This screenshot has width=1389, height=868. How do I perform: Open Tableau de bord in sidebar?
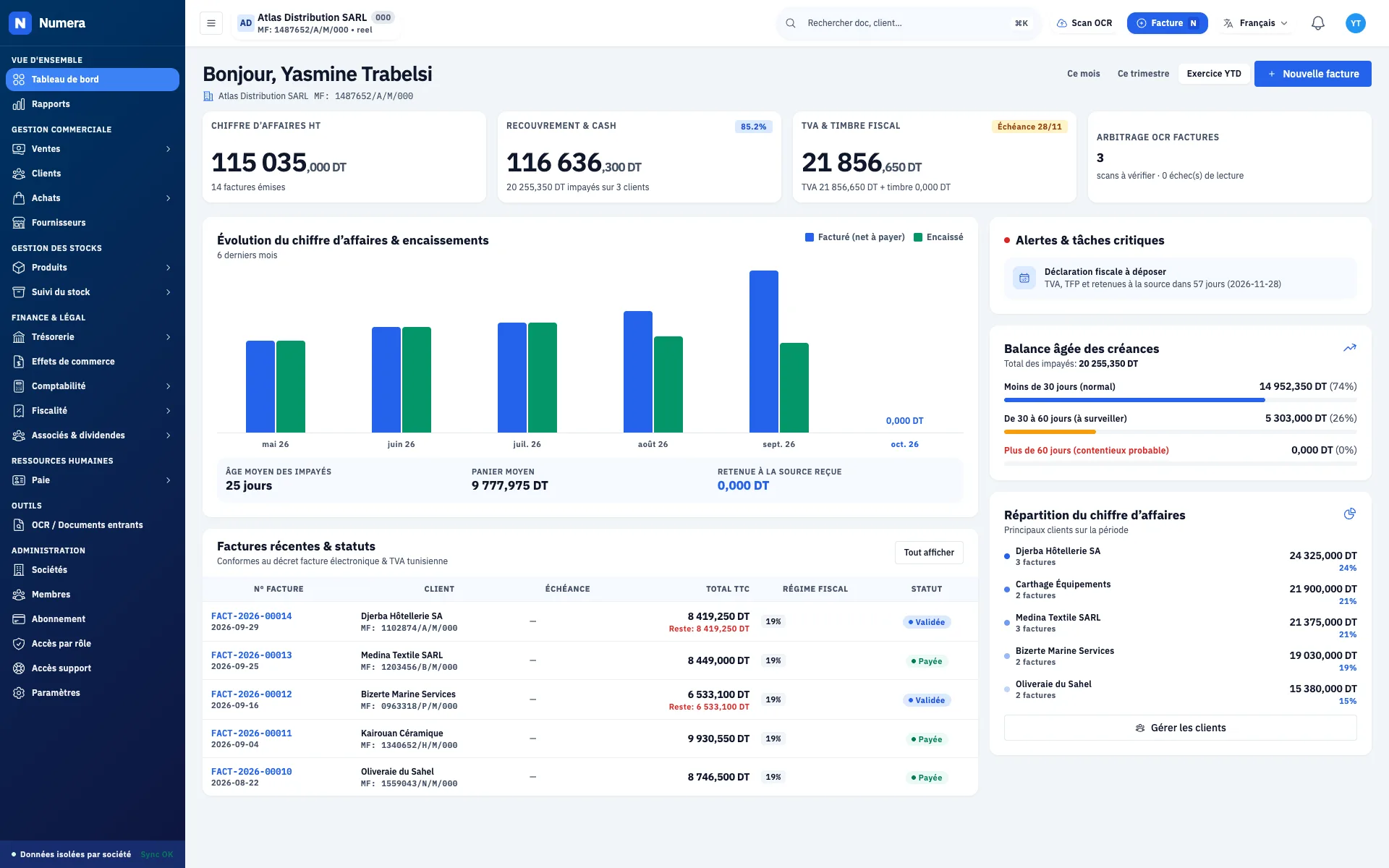(93, 80)
